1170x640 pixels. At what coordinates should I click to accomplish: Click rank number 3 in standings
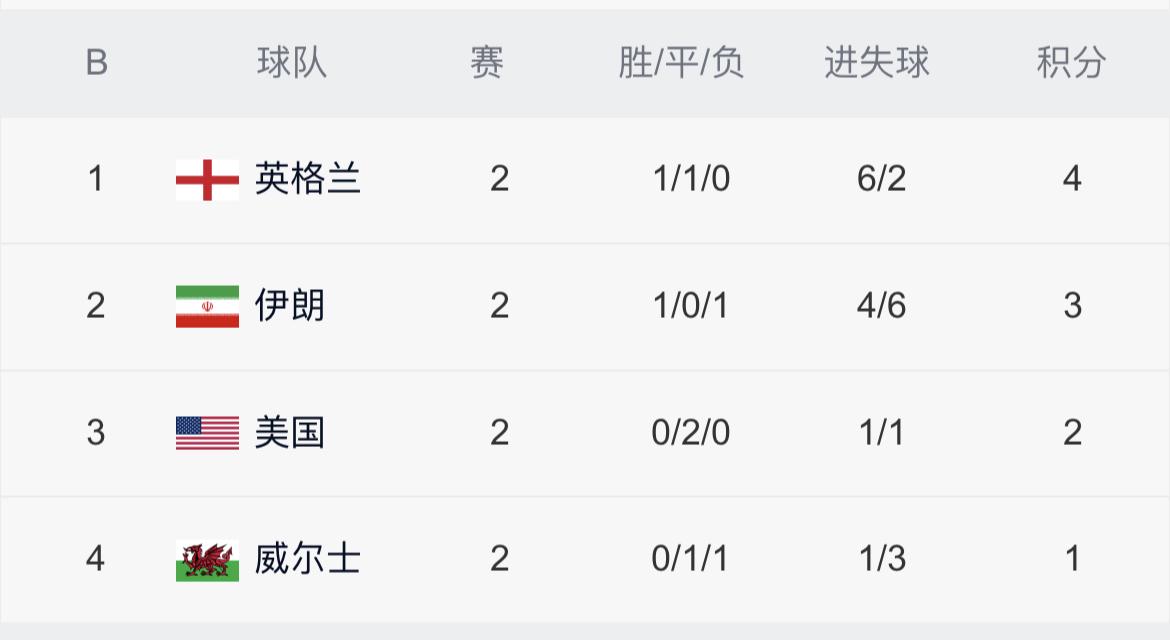pyautogui.click(x=96, y=433)
